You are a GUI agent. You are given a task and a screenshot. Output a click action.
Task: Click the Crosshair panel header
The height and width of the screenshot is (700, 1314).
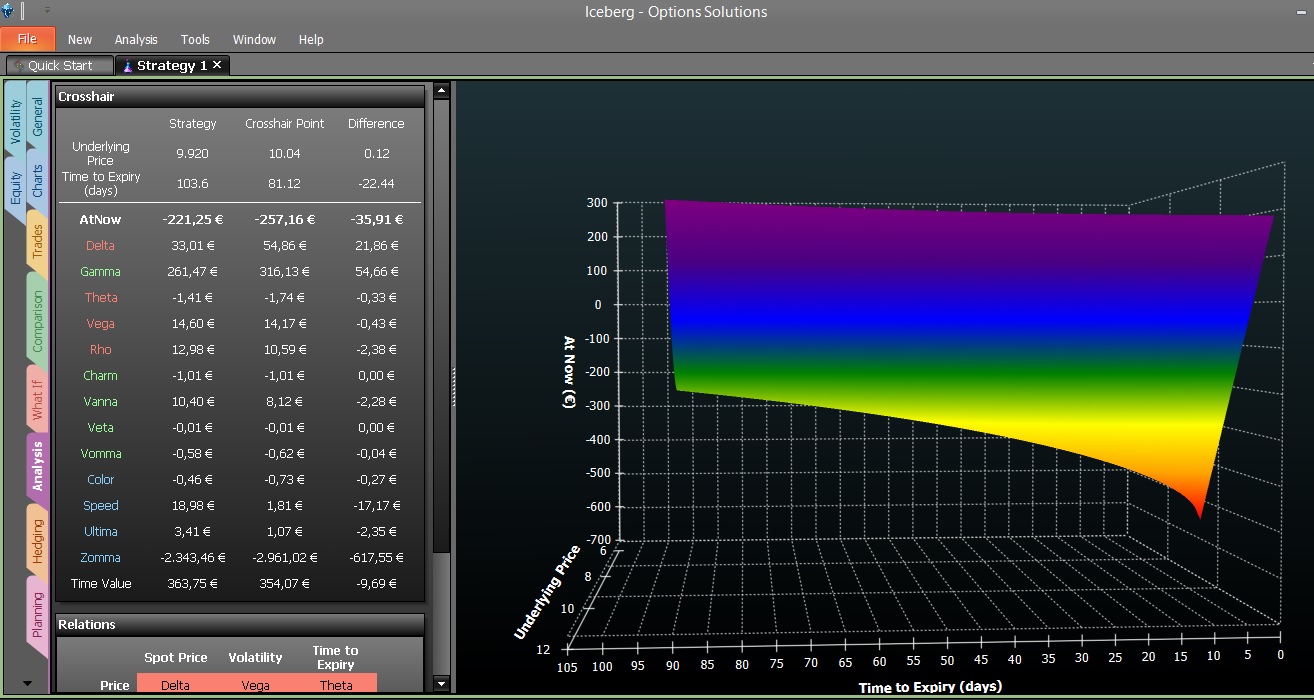pos(239,97)
